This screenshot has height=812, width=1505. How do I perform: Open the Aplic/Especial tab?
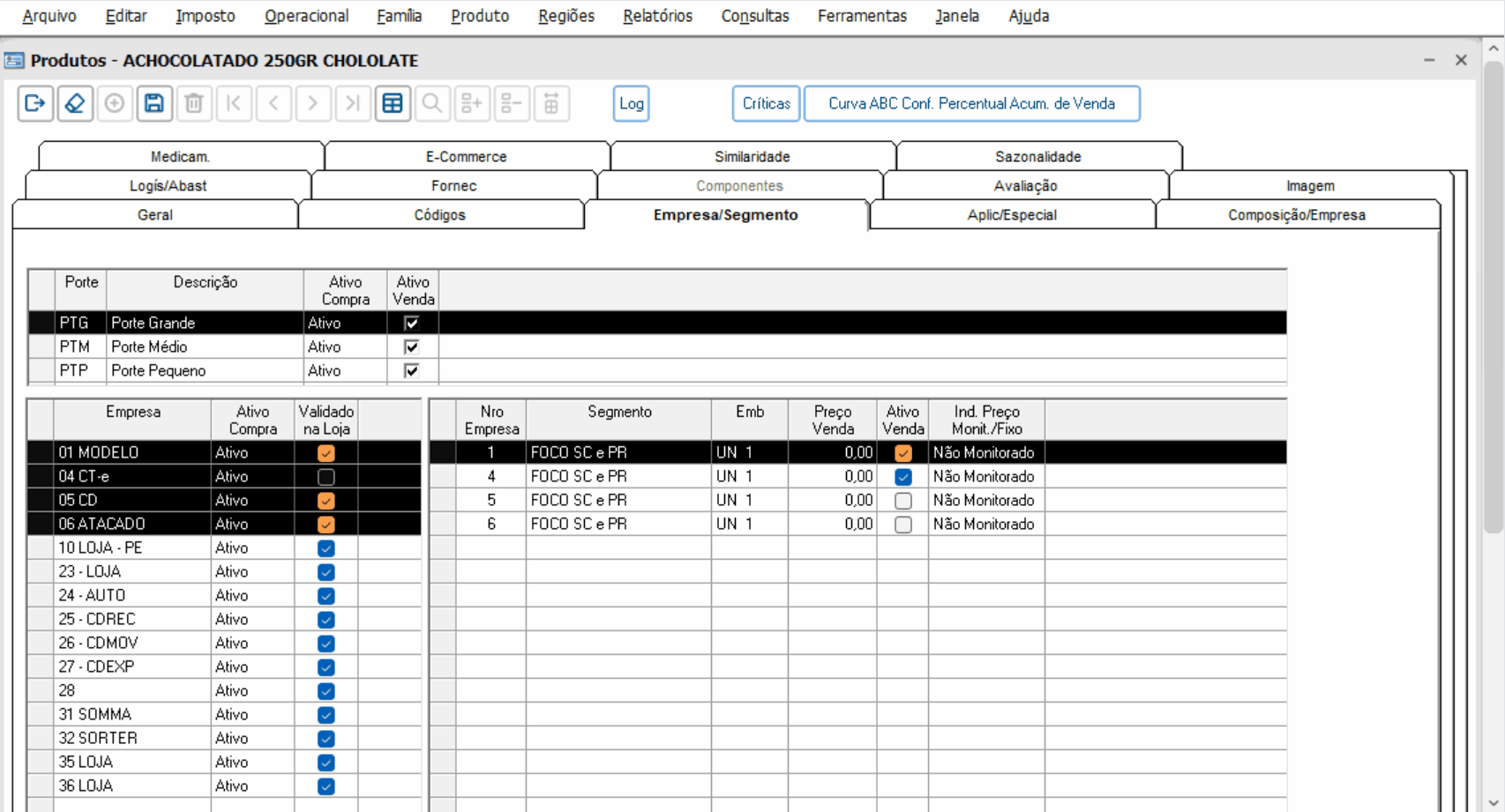tap(1012, 215)
